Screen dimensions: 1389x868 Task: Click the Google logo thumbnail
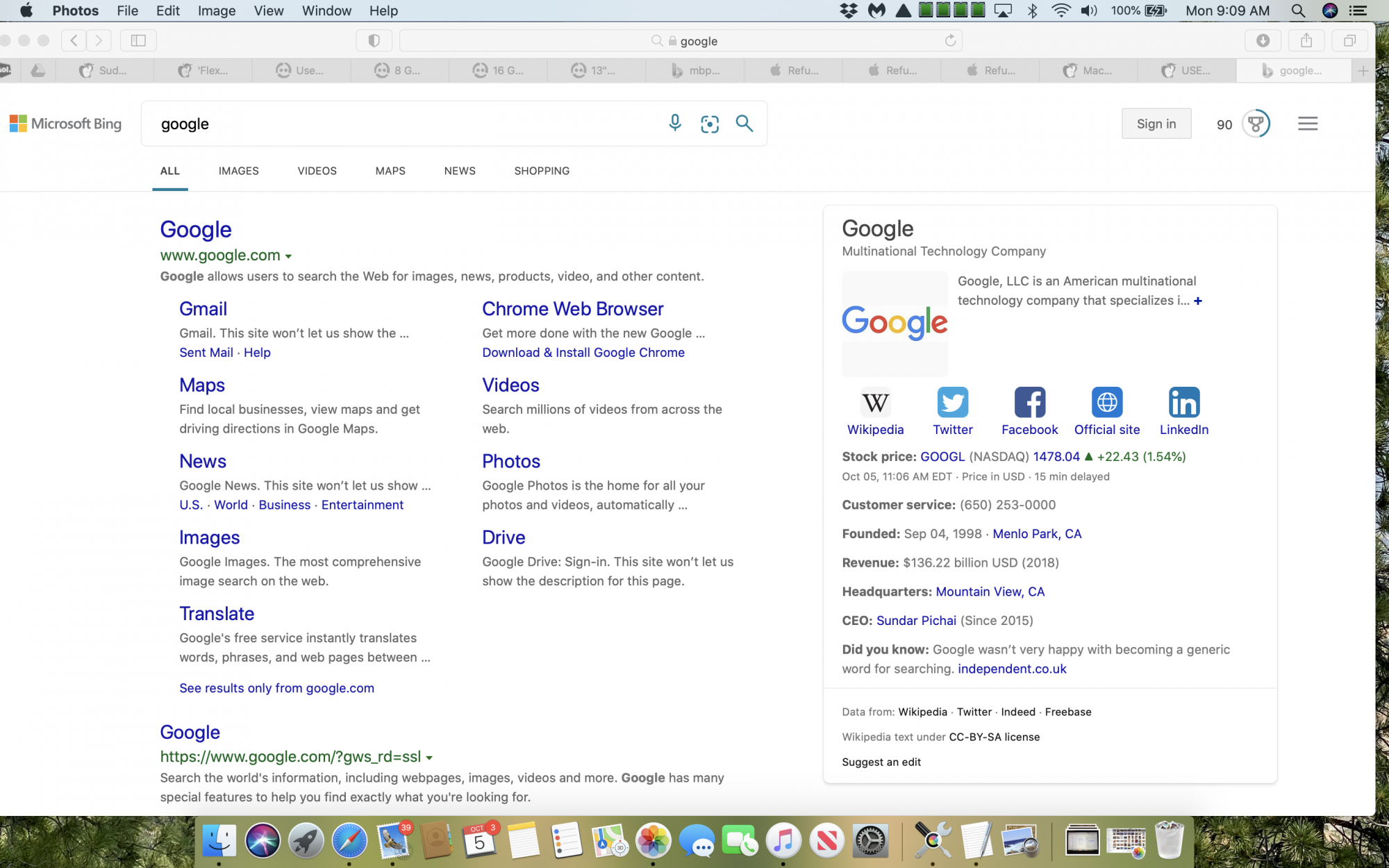point(895,324)
